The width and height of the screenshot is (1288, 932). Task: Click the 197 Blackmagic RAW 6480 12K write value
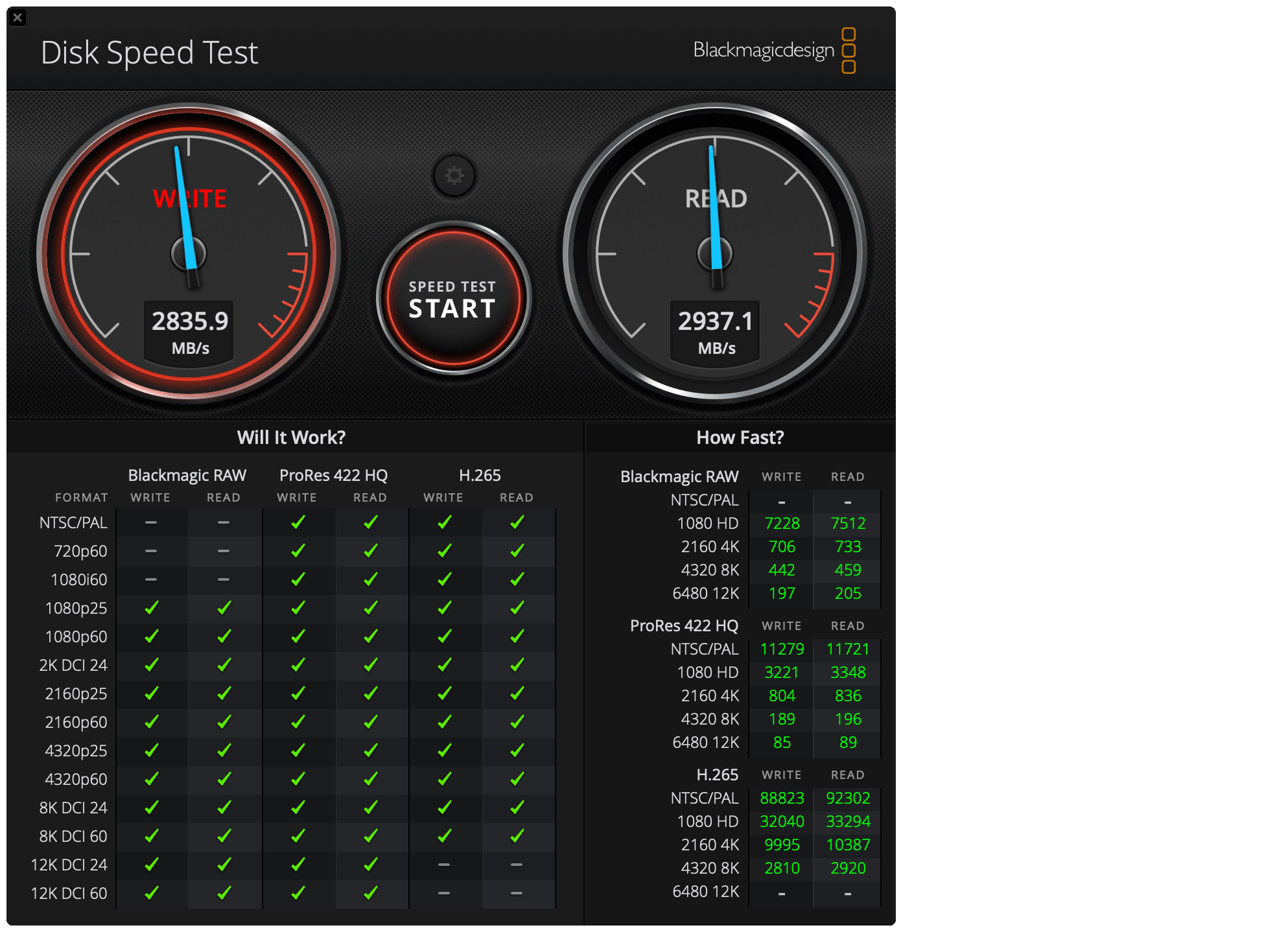pos(782,594)
